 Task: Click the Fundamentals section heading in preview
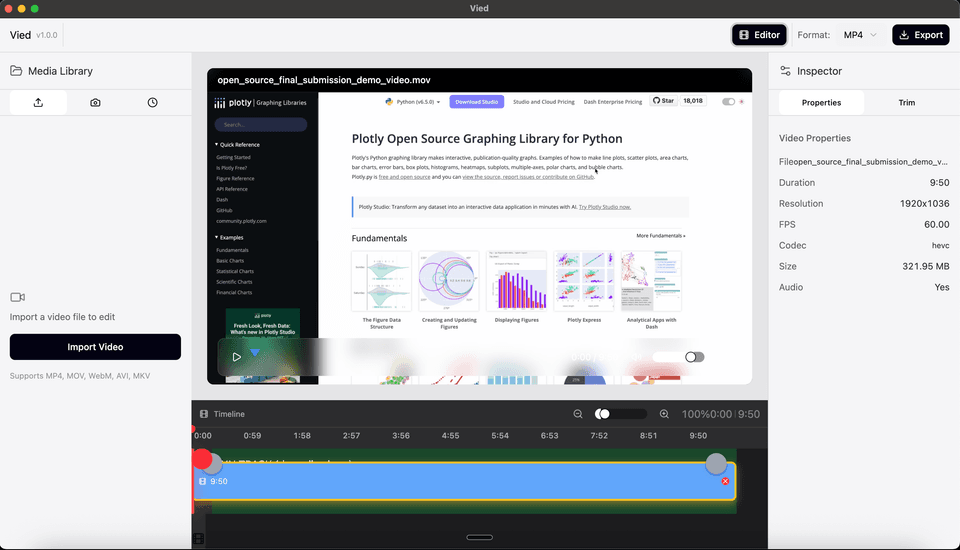(379, 238)
